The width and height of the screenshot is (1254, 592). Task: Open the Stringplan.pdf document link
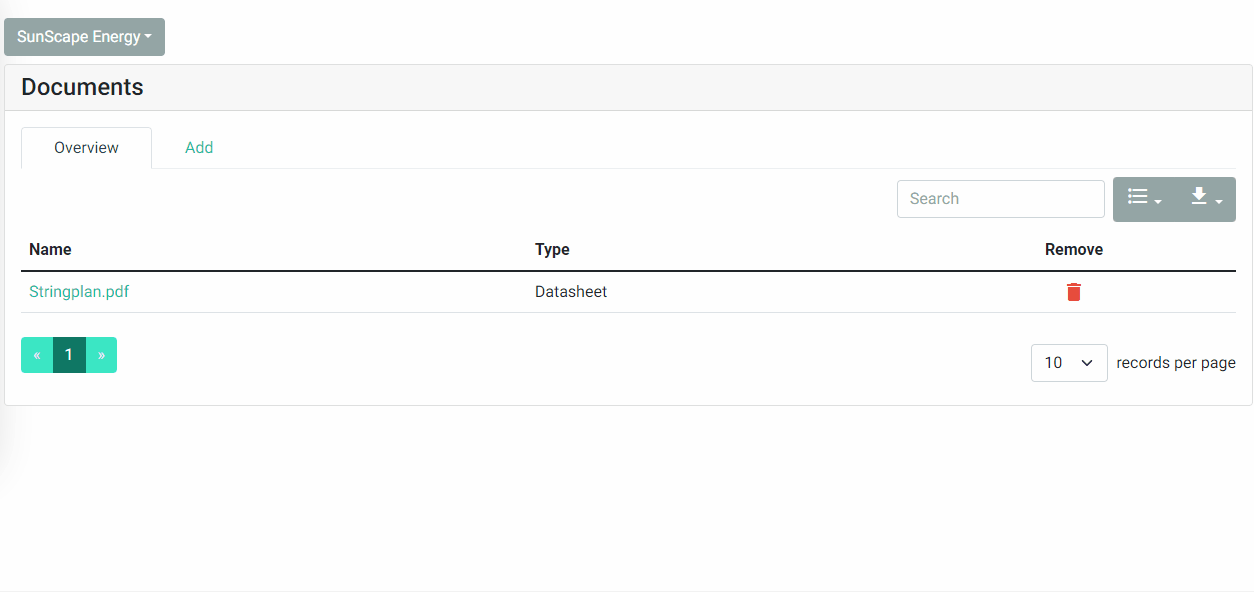click(79, 292)
